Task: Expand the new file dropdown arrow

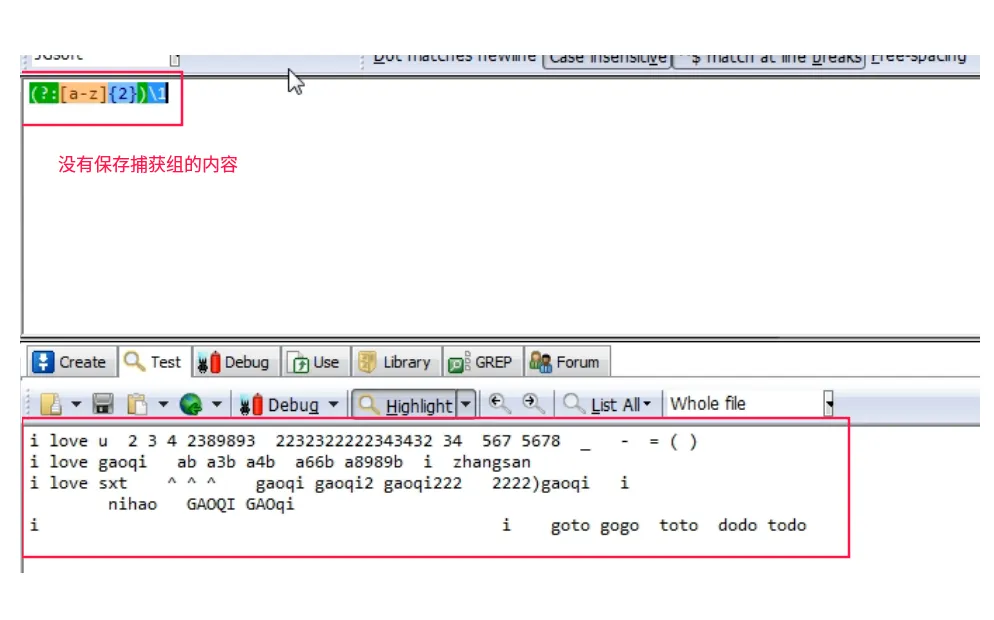Action: pyautogui.click(x=76, y=404)
